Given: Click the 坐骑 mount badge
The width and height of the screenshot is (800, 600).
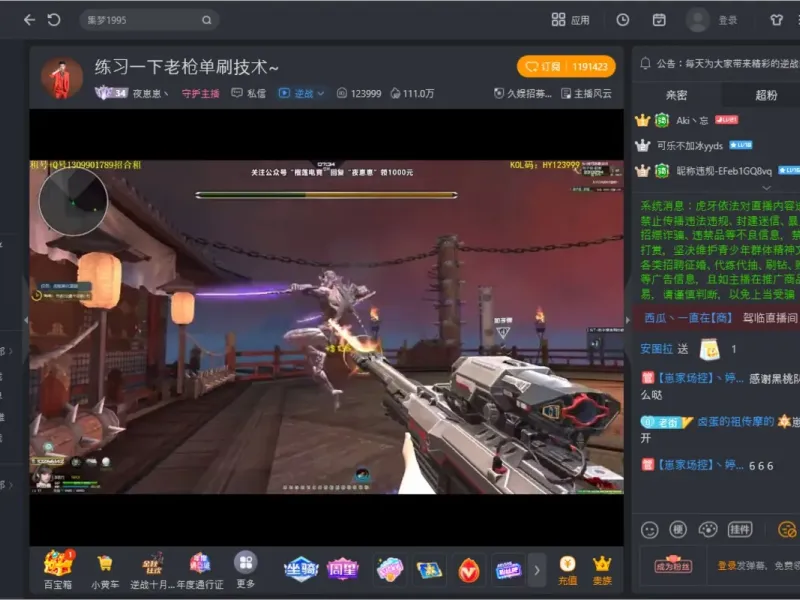Looking at the screenshot, I should click(301, 569).
